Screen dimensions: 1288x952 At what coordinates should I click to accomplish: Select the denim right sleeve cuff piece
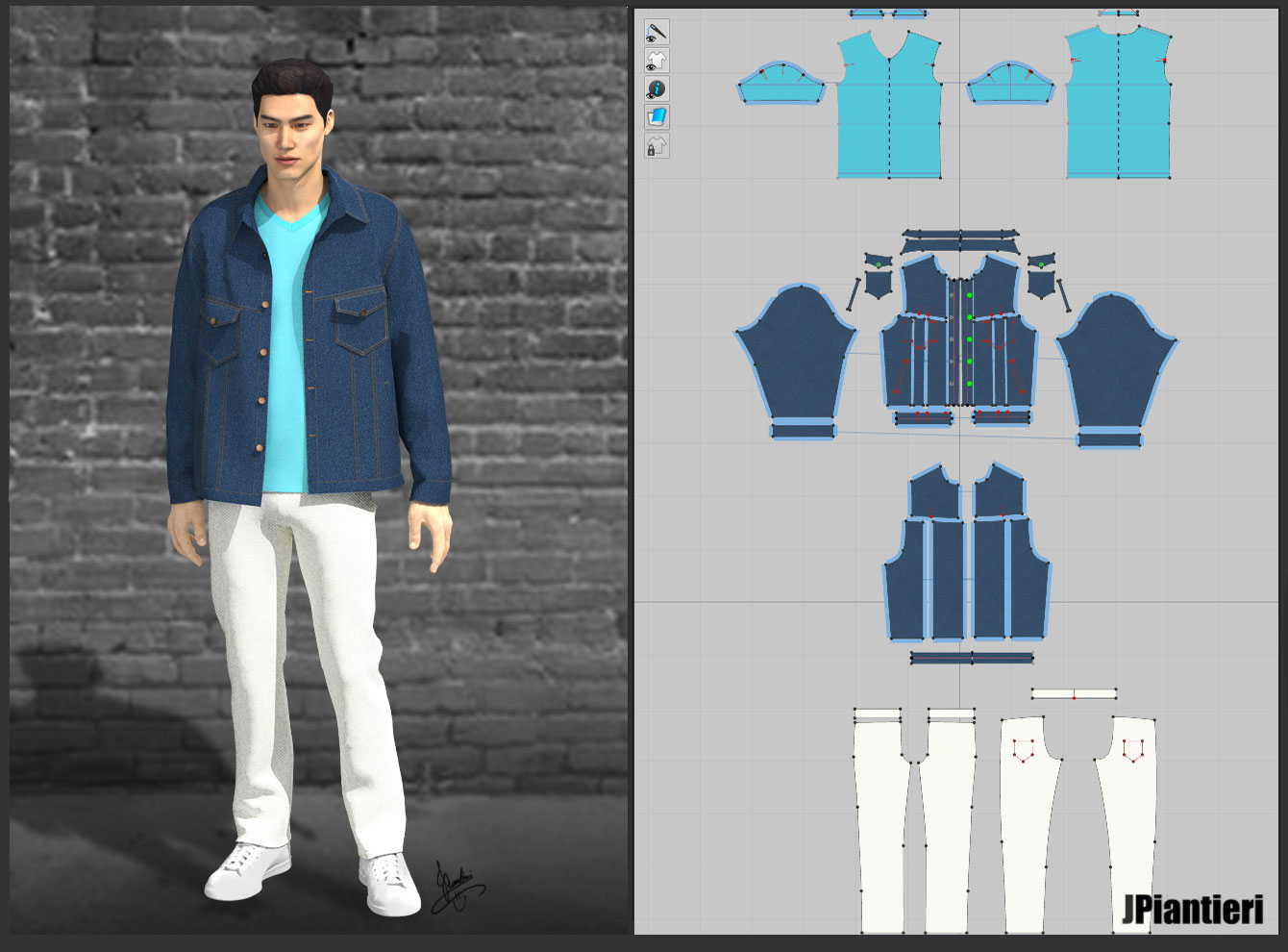tap(1109, 438)
